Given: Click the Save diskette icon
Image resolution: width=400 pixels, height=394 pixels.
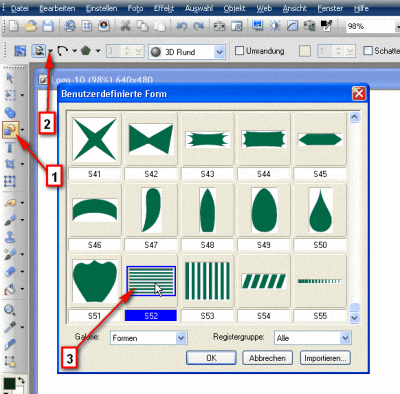Looking at the screenshot, I should (48, 26).
